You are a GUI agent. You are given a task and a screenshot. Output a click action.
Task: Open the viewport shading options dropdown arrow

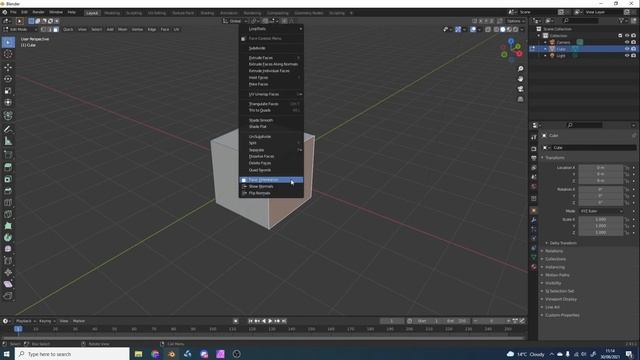click(x=522, y=29)
